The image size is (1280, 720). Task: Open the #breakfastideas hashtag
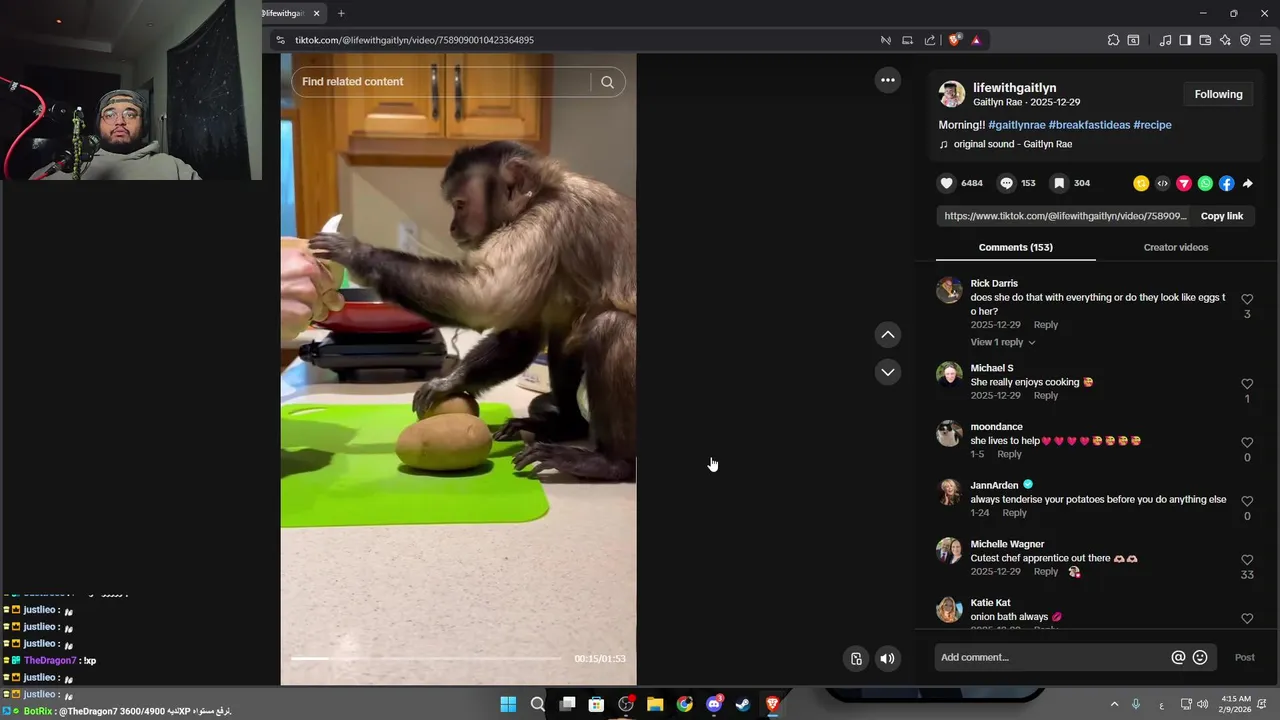(x=1089, y=125)
